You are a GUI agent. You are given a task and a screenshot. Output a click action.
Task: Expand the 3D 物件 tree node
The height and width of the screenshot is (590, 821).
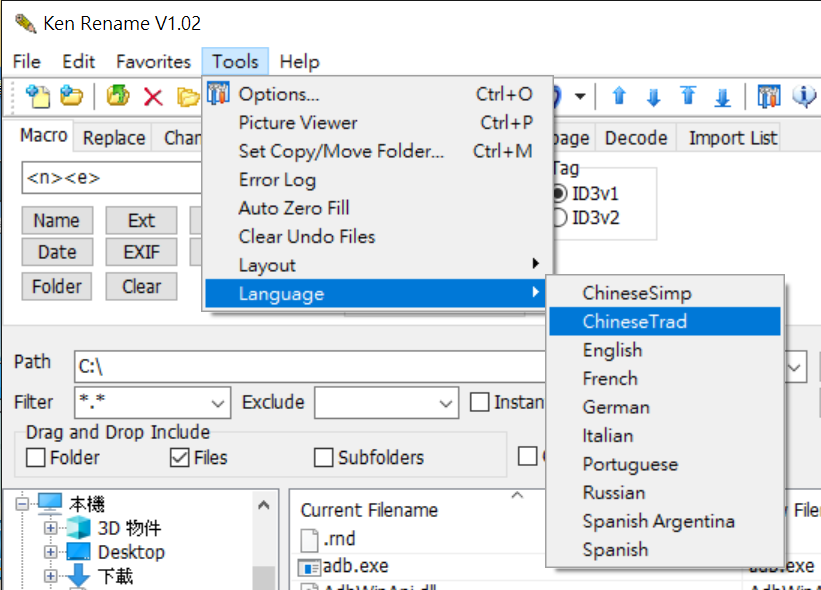pos(50,528)
